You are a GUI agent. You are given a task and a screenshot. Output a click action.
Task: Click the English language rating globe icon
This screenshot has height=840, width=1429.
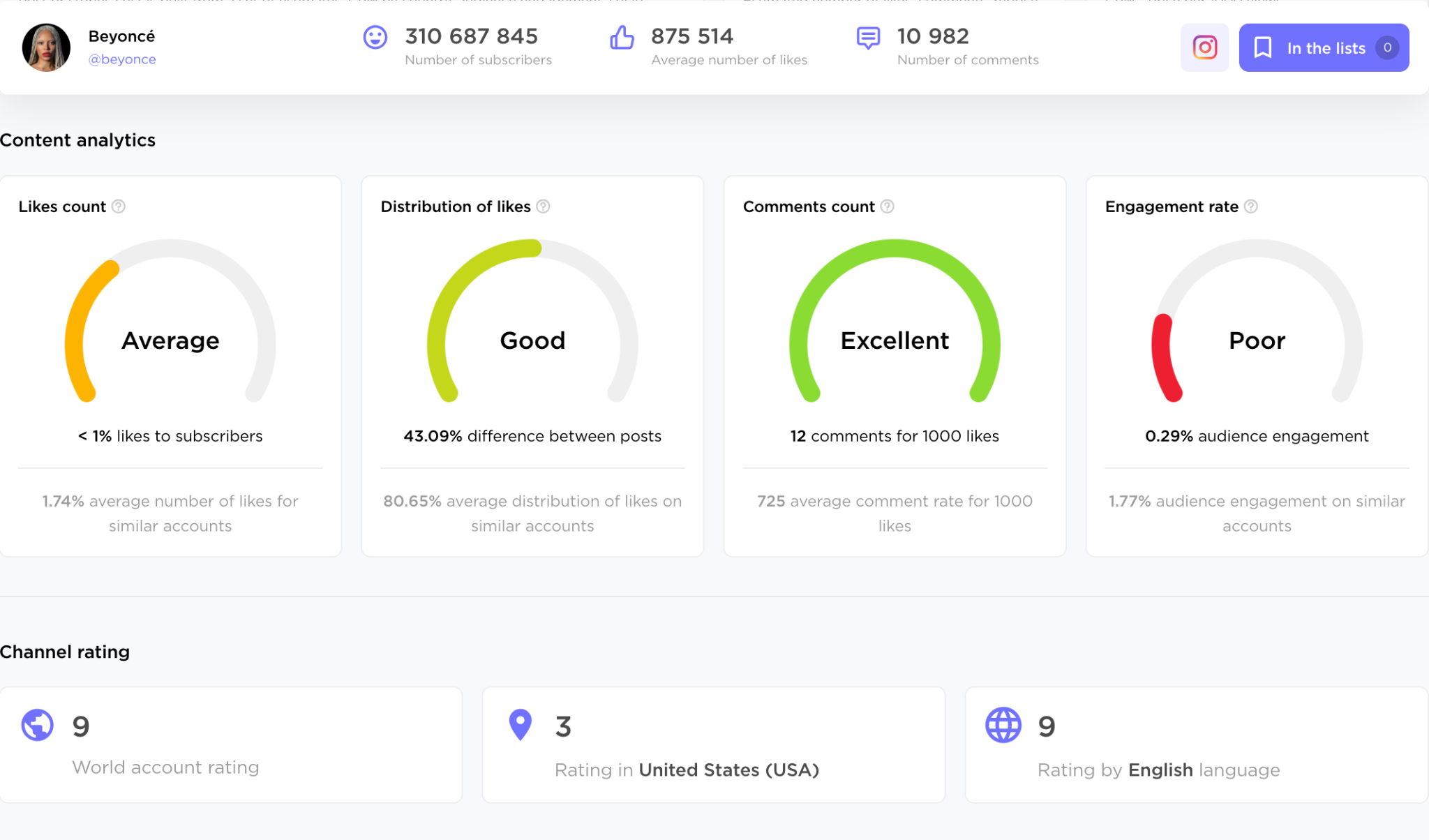tap(1003, 725)
